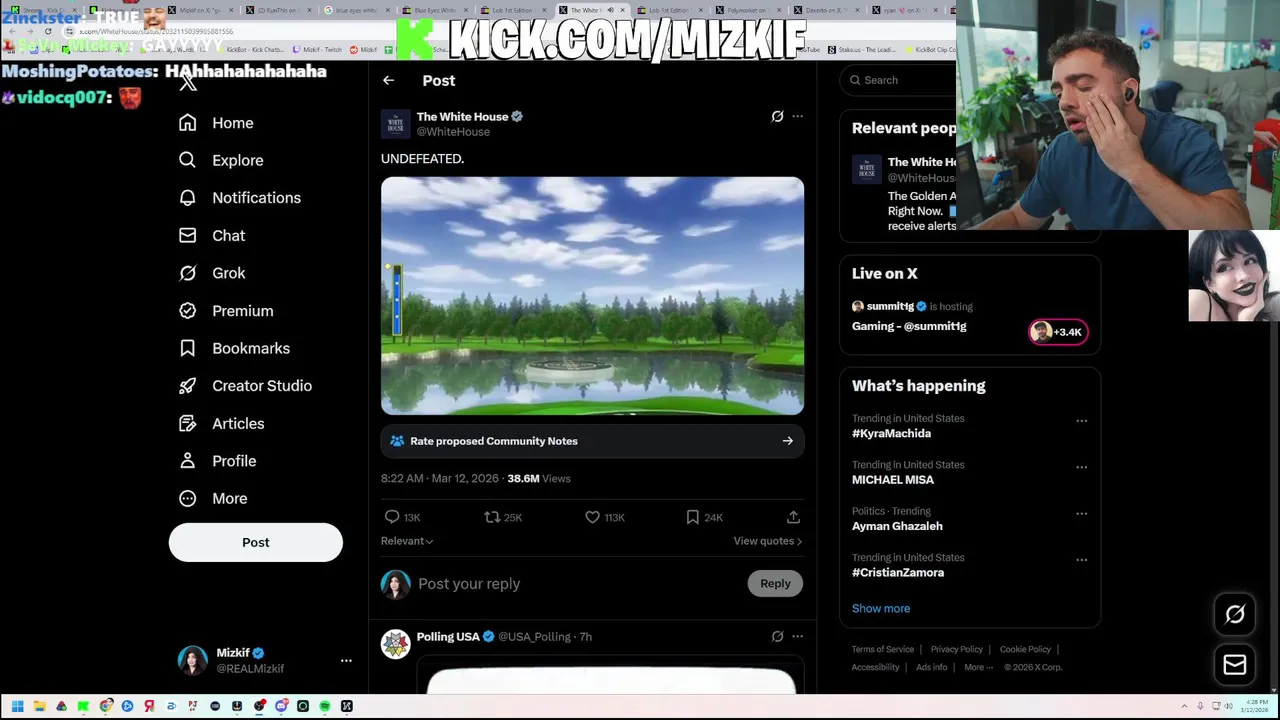Screen dimensions: 1280x720
Task: Click the Bookmarks ribbon icon in sidebar
Action: [187, 348]
